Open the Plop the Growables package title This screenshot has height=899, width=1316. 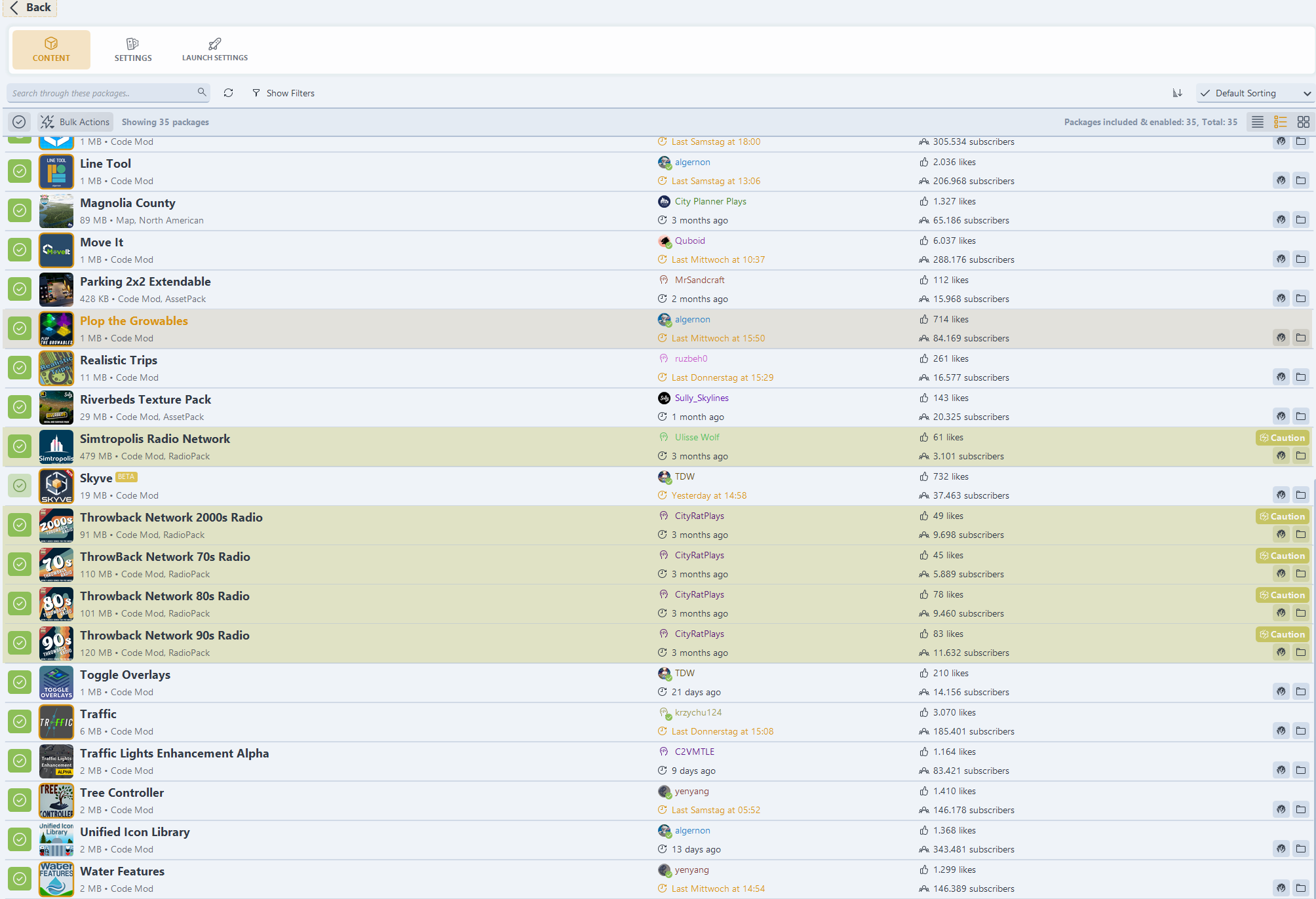tap(134, 320)
